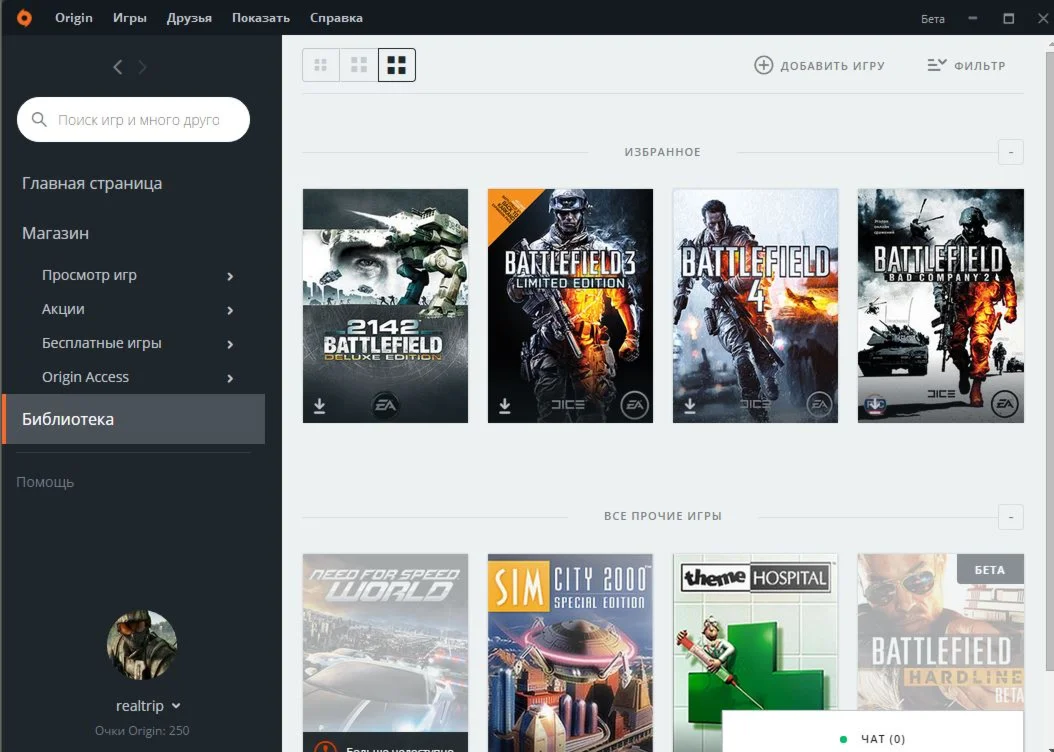The image size is (1054, 752).
Task: Switch to medium tile grid view
Action: [359, 65]
